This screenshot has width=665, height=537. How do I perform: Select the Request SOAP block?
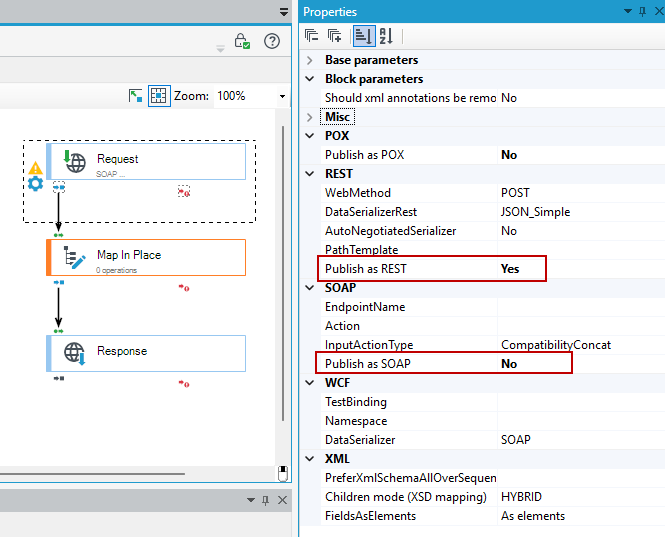click(146, 162)
